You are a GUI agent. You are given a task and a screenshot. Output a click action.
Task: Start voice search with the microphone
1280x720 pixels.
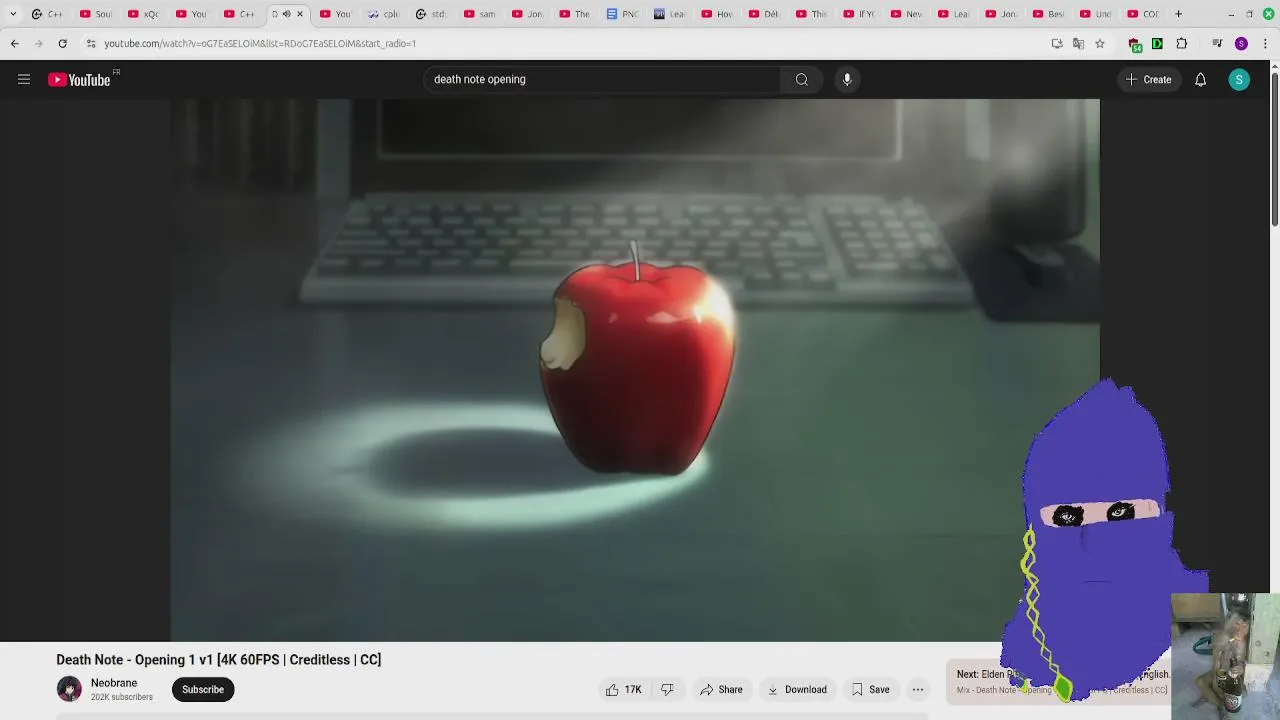click(847, 80)
